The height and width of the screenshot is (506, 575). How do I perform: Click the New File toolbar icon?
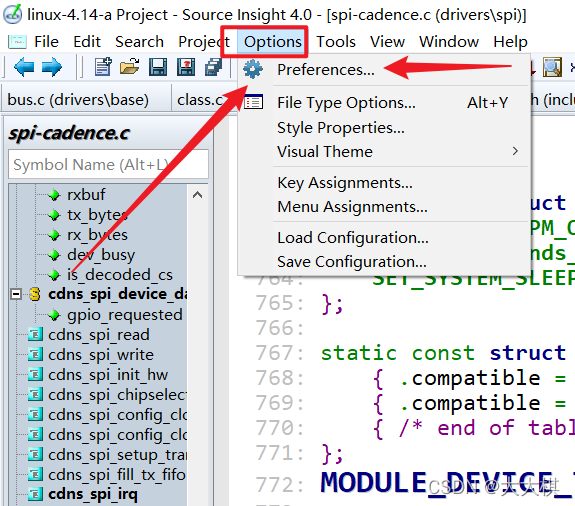[103, 67]
